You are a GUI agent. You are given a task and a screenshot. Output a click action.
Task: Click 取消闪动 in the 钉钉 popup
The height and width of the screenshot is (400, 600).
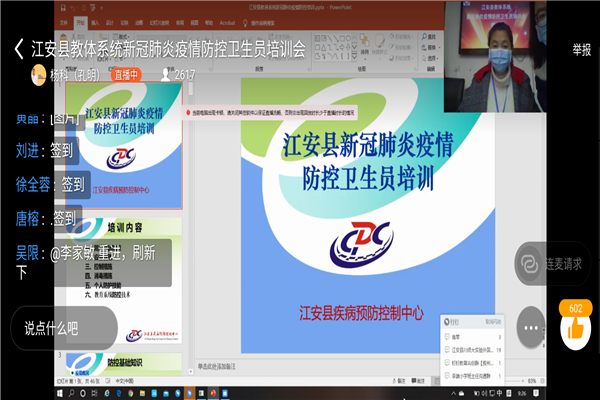[493, 322]
